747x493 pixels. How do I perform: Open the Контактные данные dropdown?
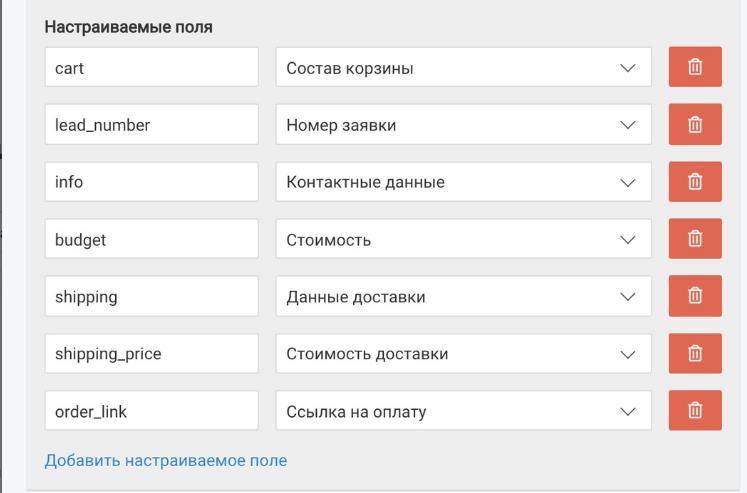[x=464, y=181]
